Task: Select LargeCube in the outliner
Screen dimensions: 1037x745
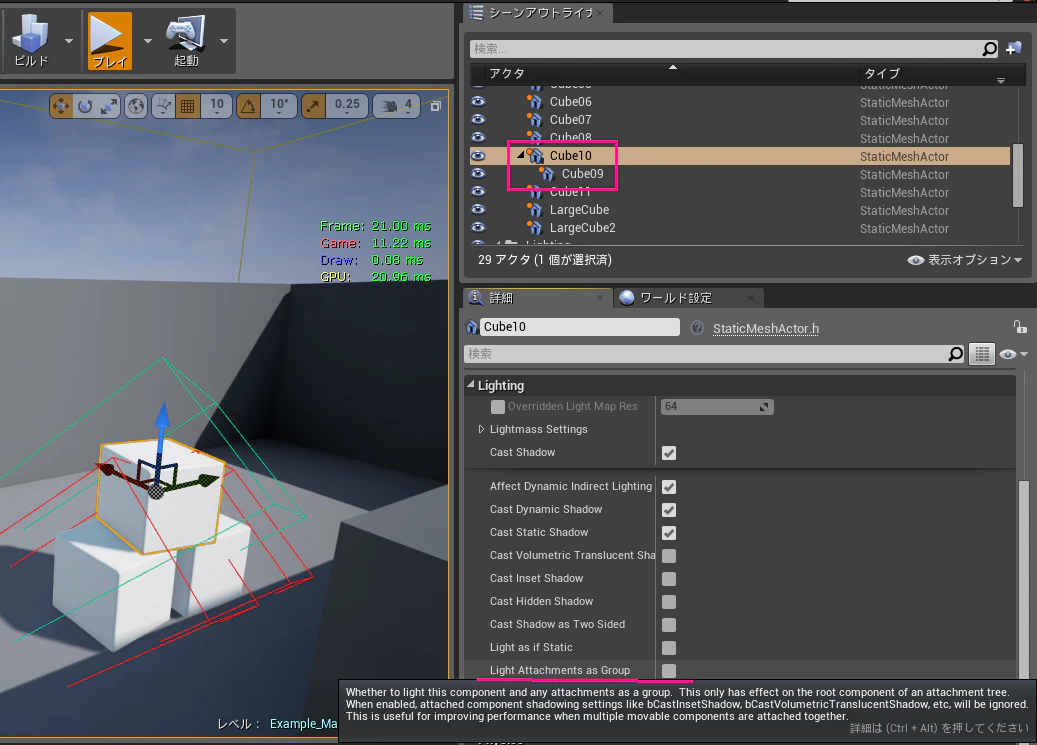Action: tap(579, 210)
